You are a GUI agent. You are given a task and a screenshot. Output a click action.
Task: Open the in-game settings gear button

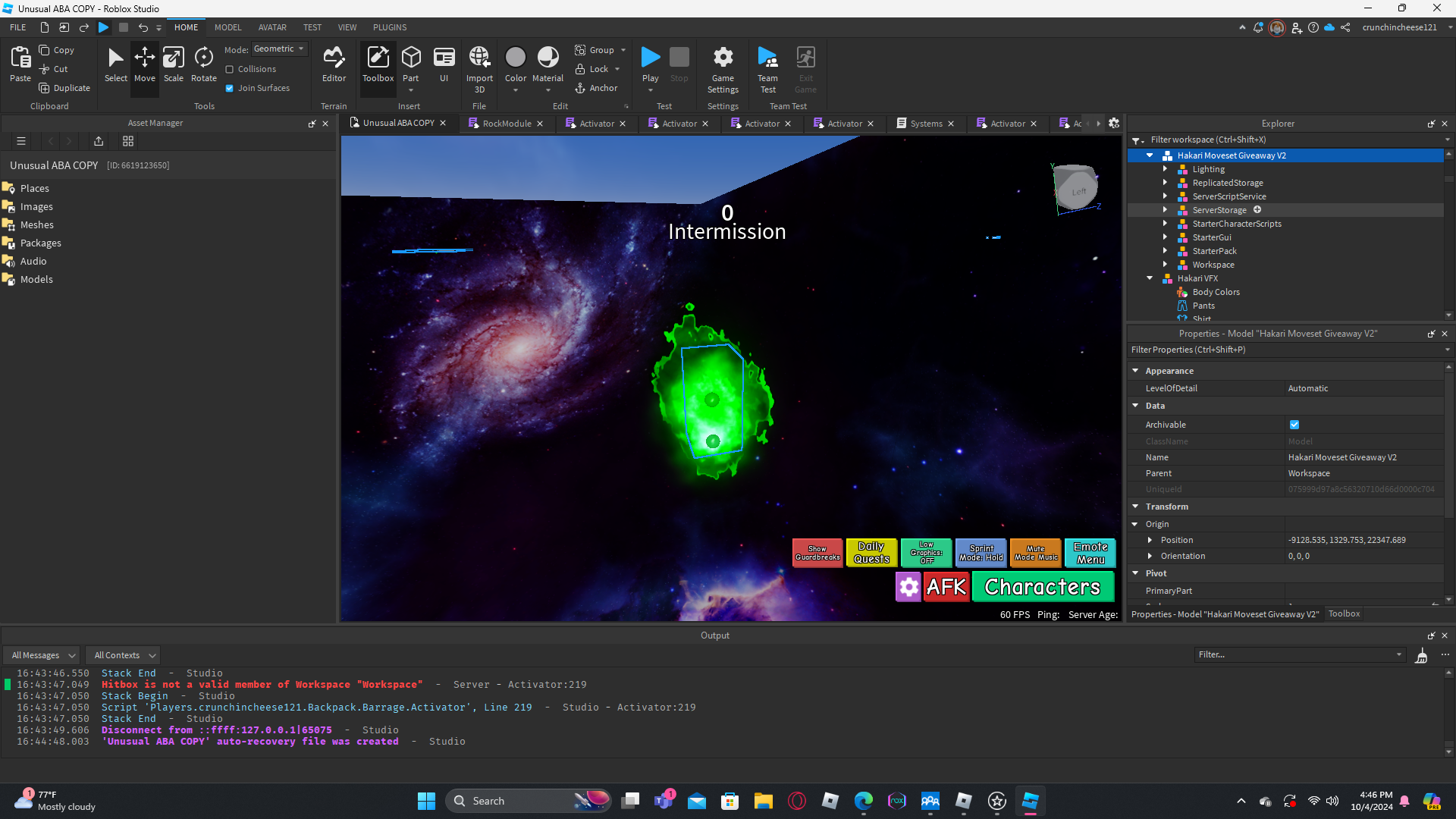click(908, 587)
